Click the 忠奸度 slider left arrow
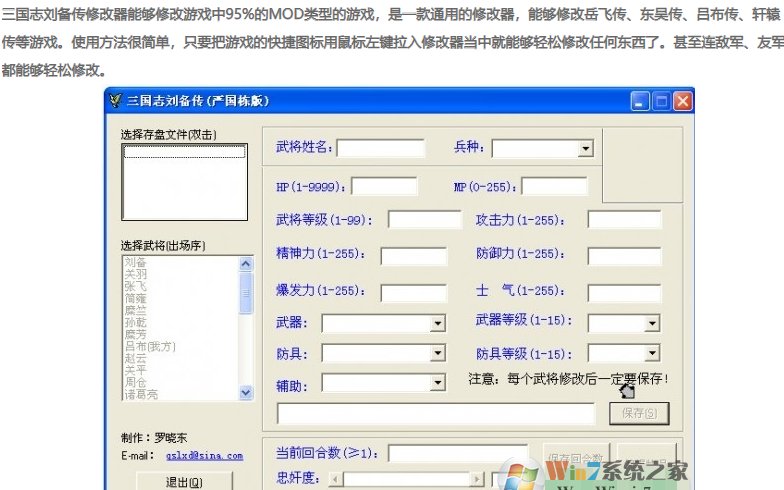The image size is (784, 490). point(336,480)
